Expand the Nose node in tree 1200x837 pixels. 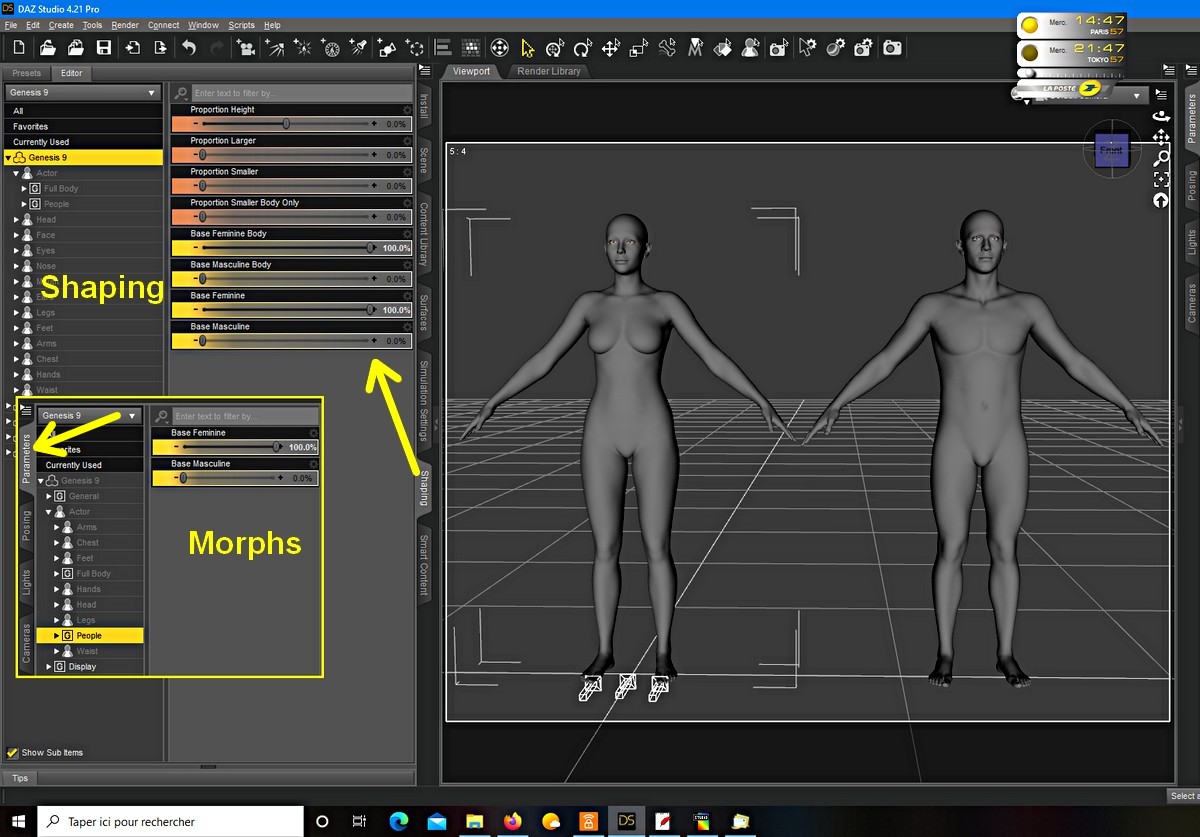[x=16, y=266]
